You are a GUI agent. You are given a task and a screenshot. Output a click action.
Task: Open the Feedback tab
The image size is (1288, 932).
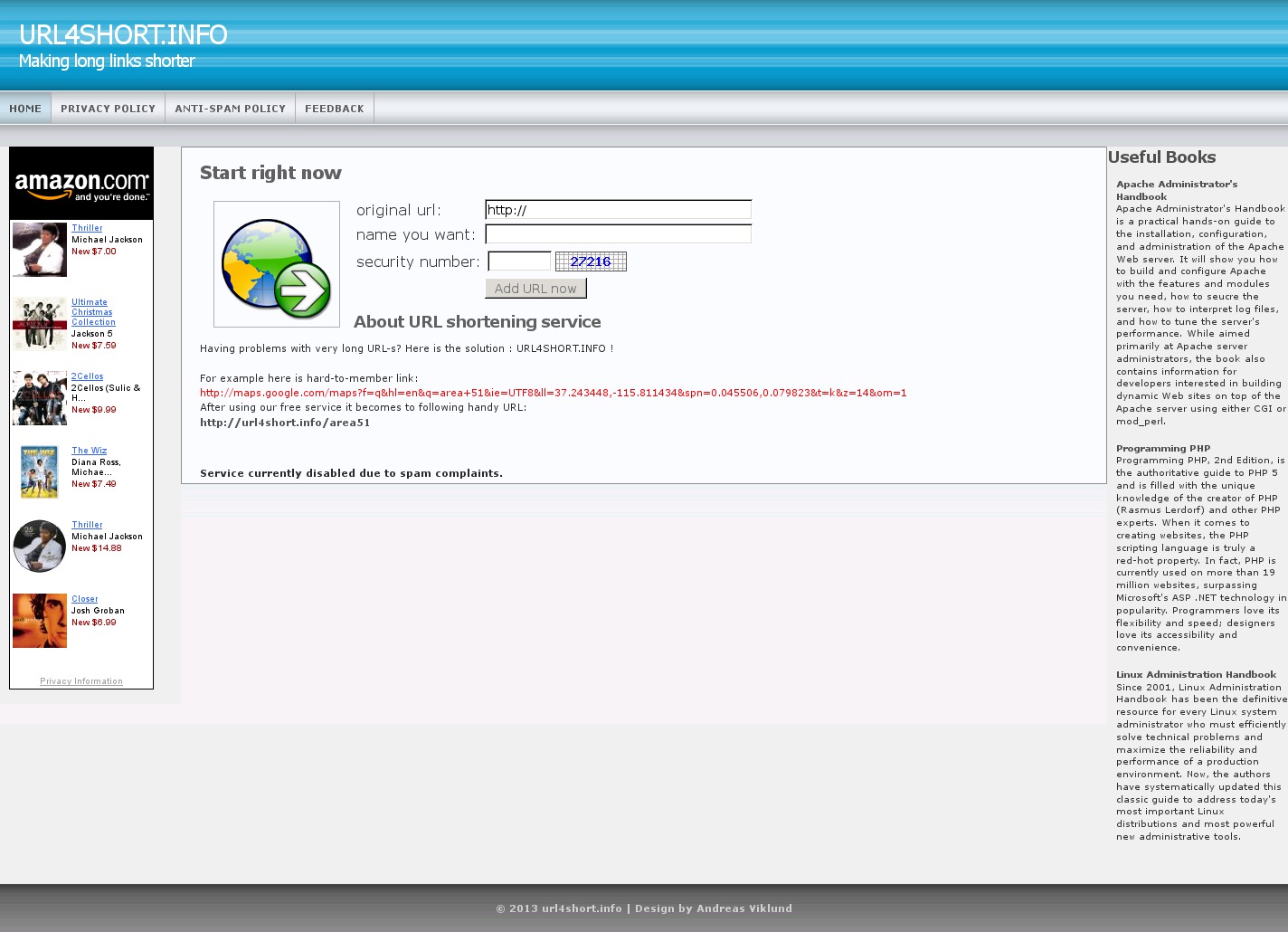334,109
